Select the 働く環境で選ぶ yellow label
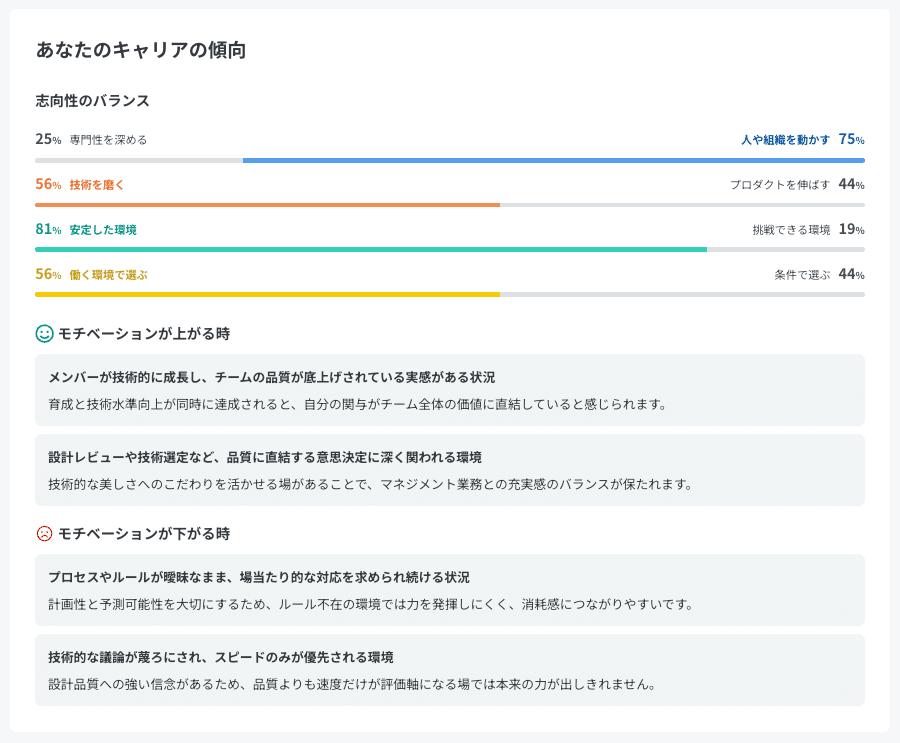The height and width of the screenshot is (743, 900). (x=108, y=275)
